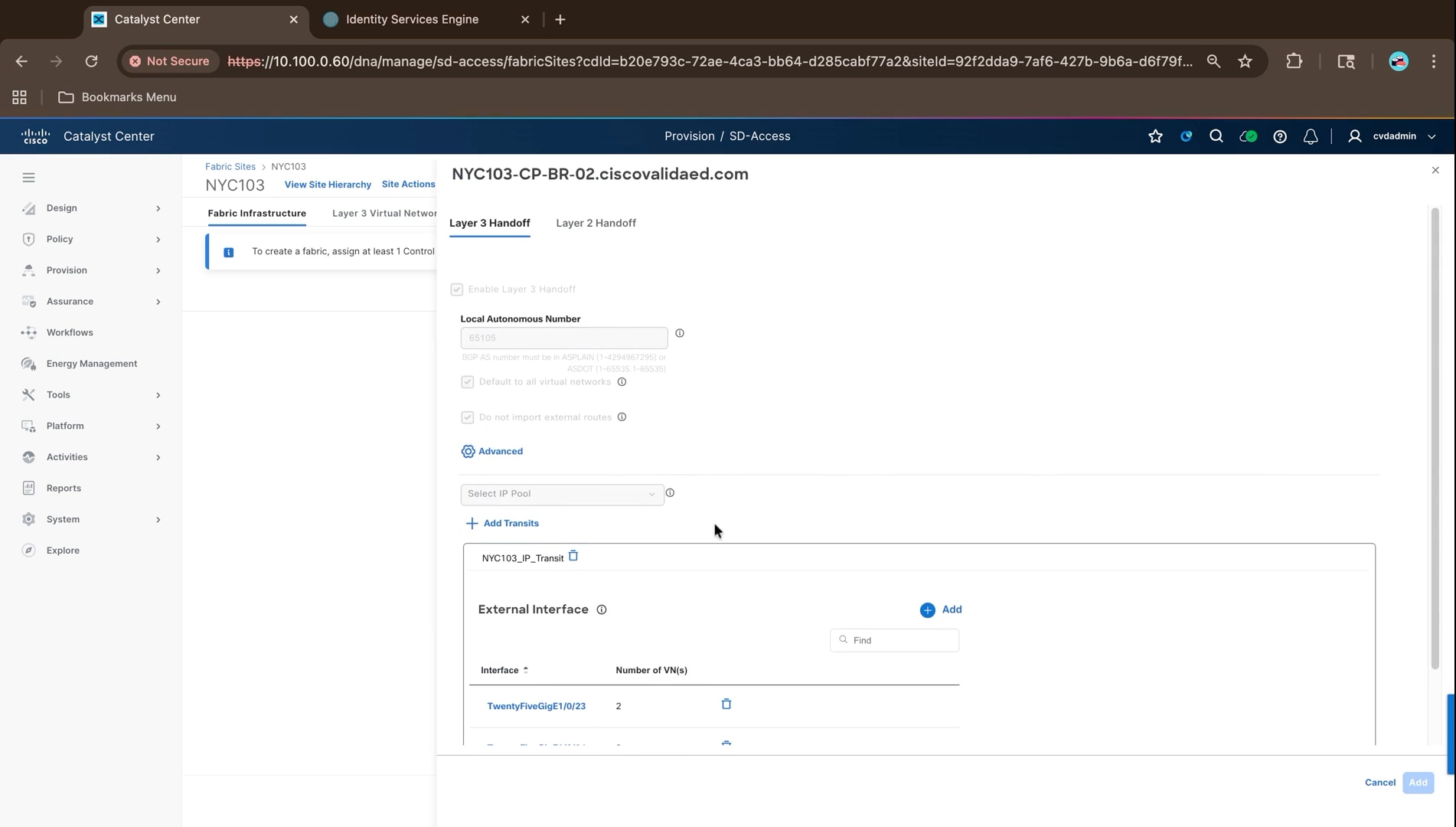Switch to Layer 2 Handoff tab

(x=596, y=223)
